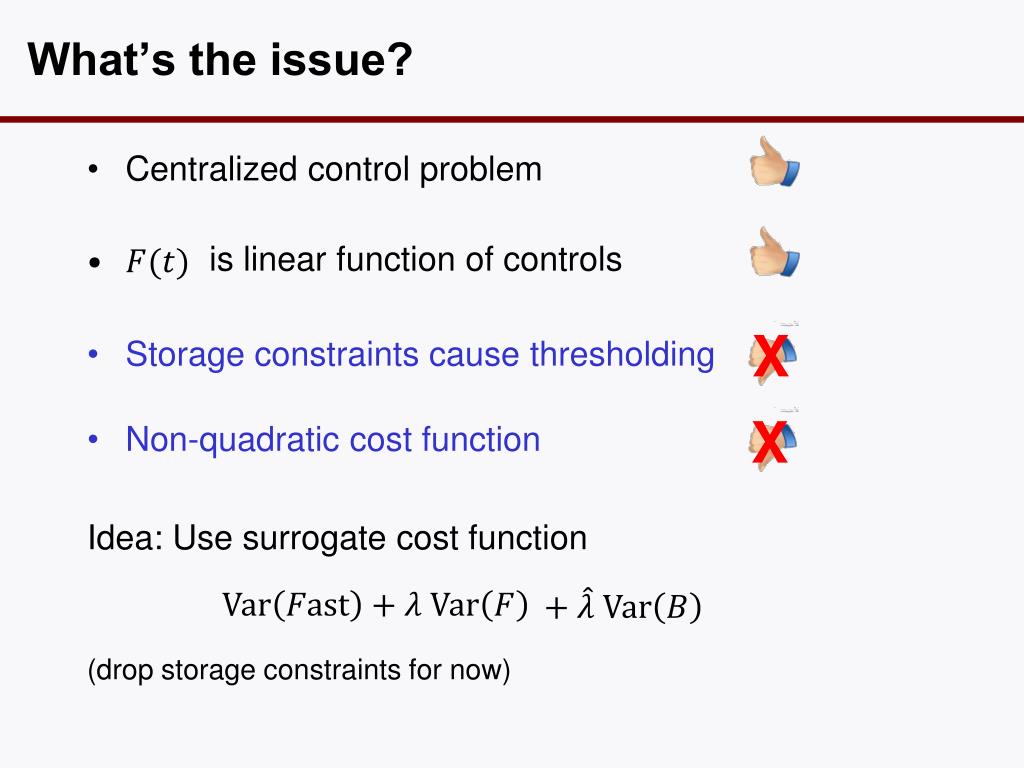Click the Var(B) term with lambda-hat
This screenshot has height=768, width=1024.
pos(639,605)
